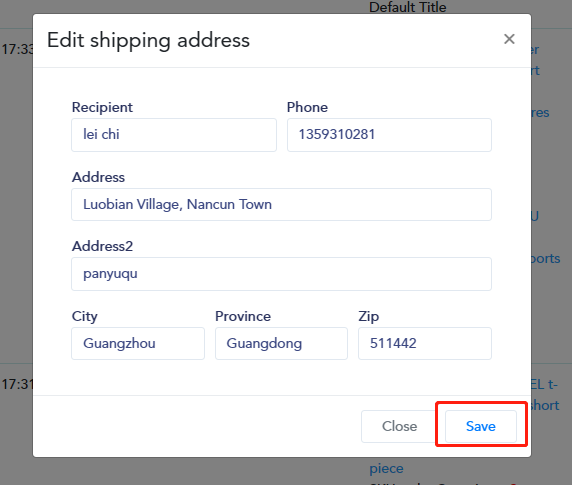The height and width of the screenshot is (485, 572).
Task: Focus the City field showing Guangzhou
Action: coord(138,343)
